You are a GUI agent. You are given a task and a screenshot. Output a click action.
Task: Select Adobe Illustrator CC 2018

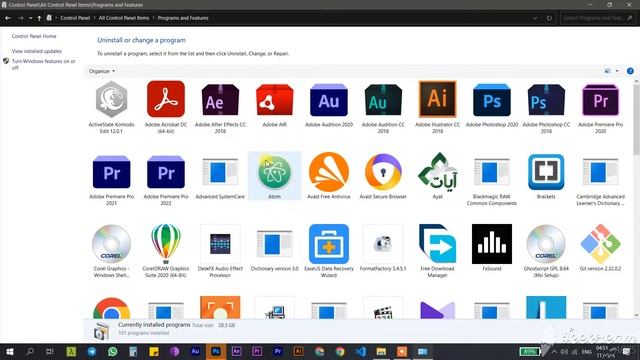(x=437, y=107)
